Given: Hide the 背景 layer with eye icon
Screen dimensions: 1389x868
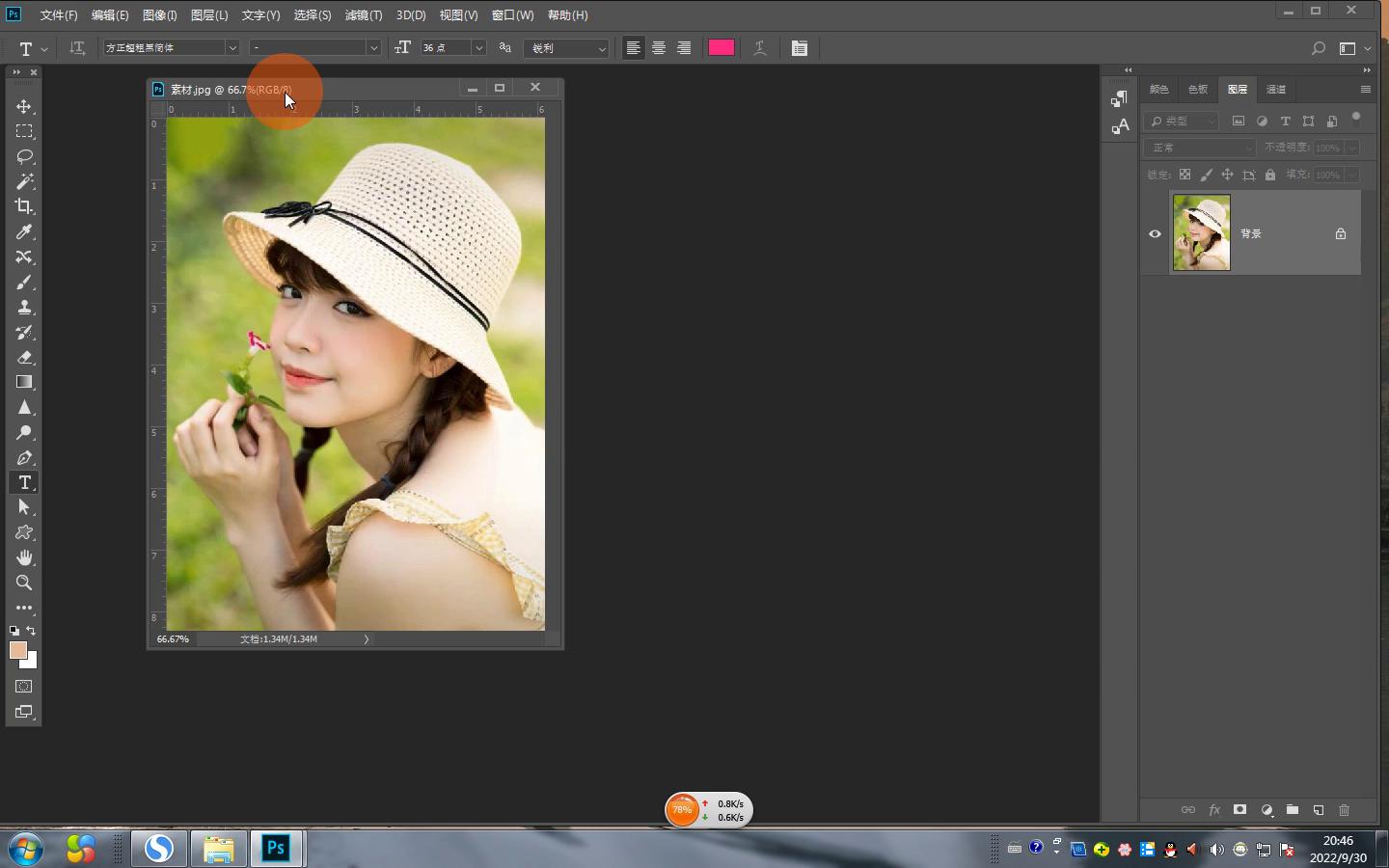Looking at the screenshot, I should coord(1155,233).
